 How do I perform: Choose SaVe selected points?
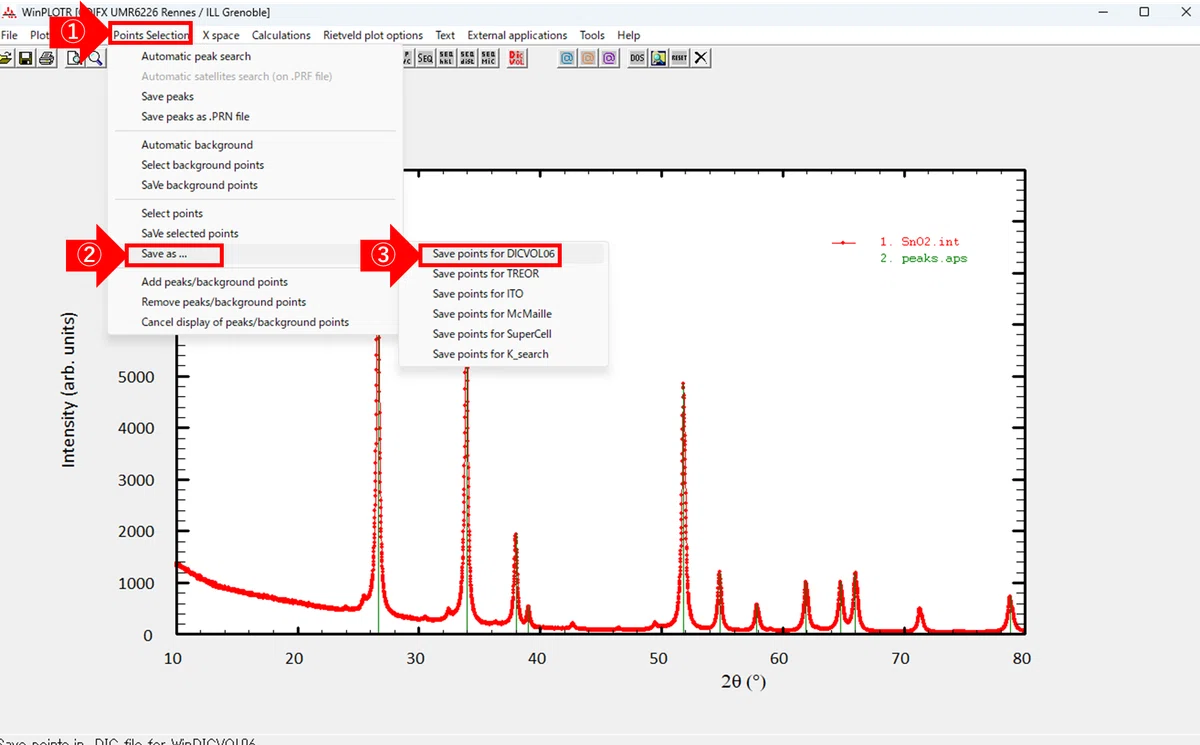[x=190, y=233]
